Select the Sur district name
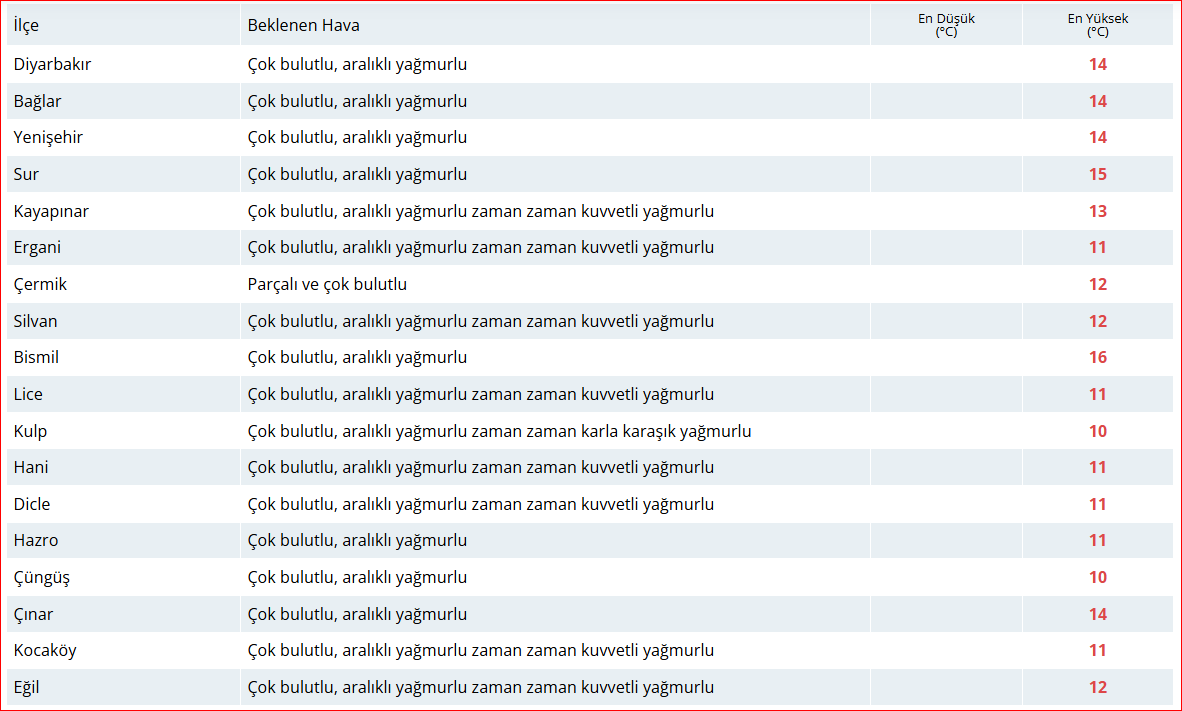The image size is (1182, 711). click(x=26, y=174)
